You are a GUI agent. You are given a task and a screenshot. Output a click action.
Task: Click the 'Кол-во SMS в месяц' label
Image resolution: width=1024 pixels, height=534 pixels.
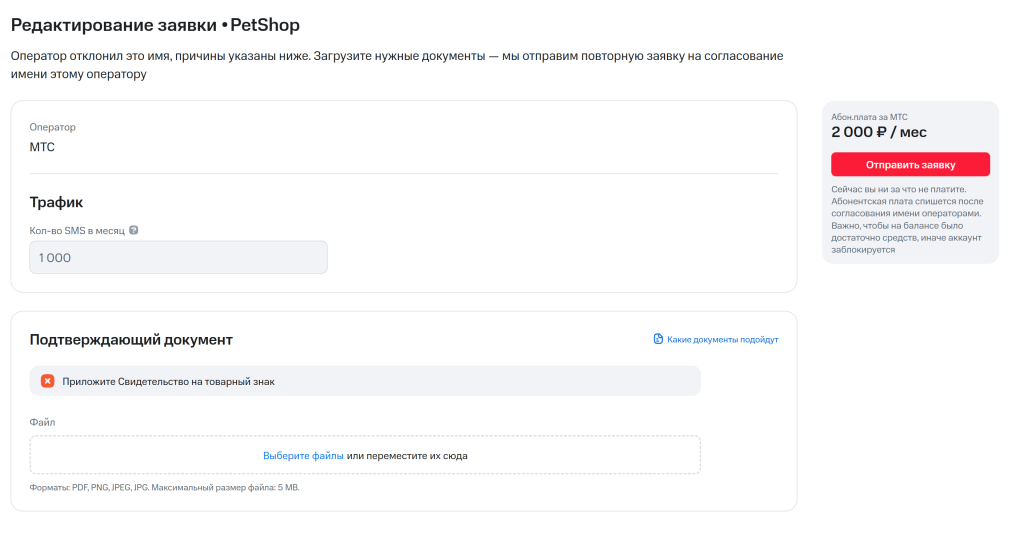[x=77, y=230]
